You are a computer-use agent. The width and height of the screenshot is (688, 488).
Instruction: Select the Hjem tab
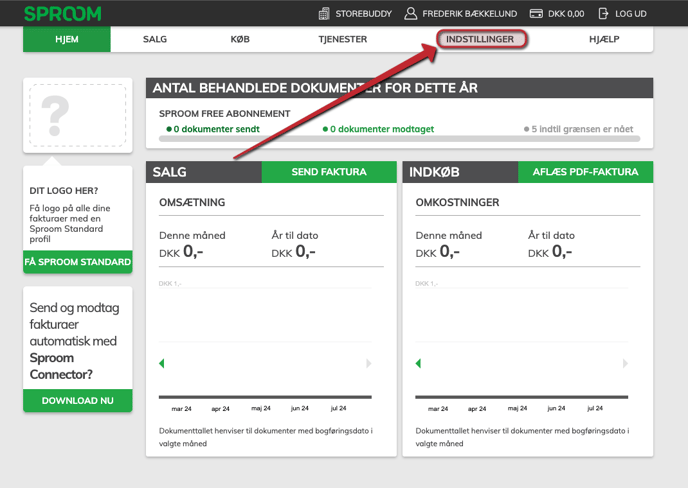(67, 39)
